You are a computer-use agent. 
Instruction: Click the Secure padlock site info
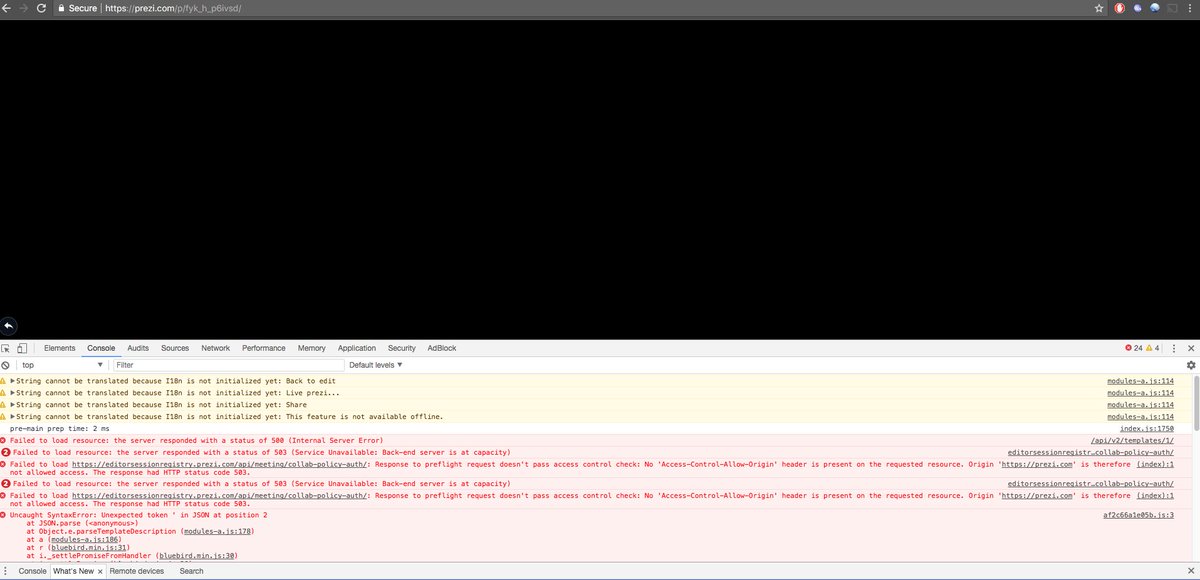point(77,8)
